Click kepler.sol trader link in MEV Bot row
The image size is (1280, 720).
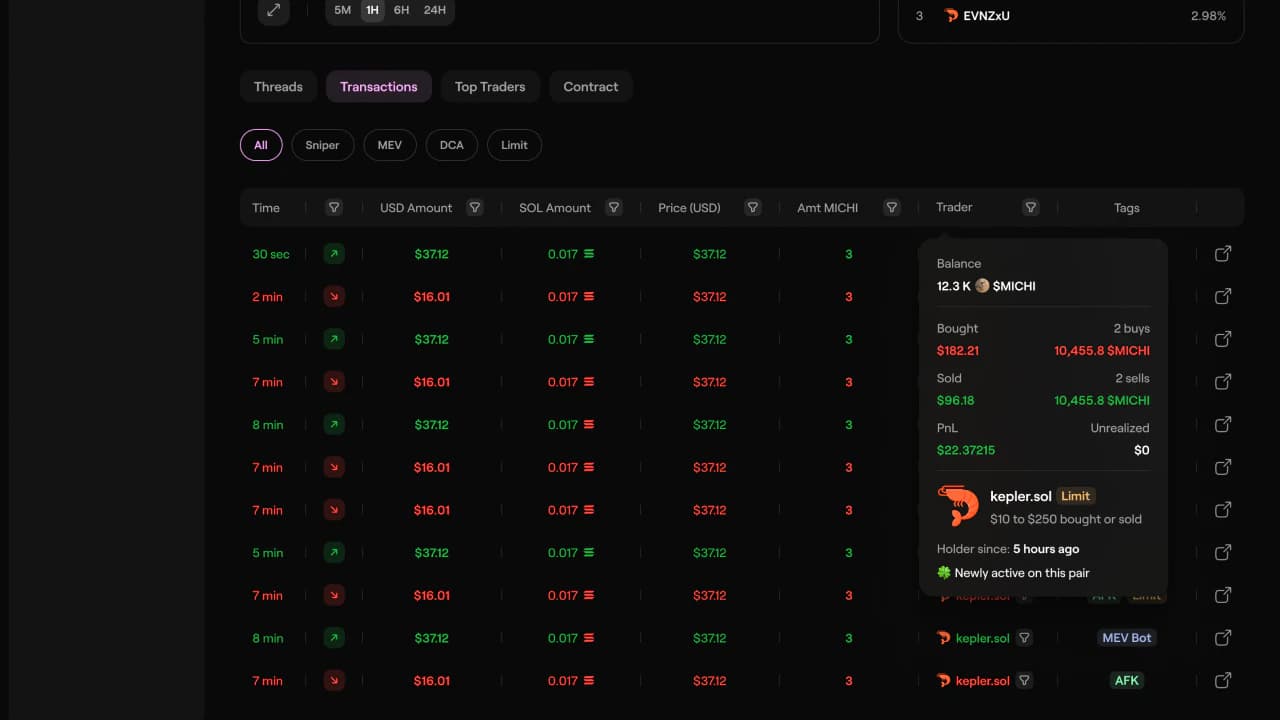[x=982, y=638]
